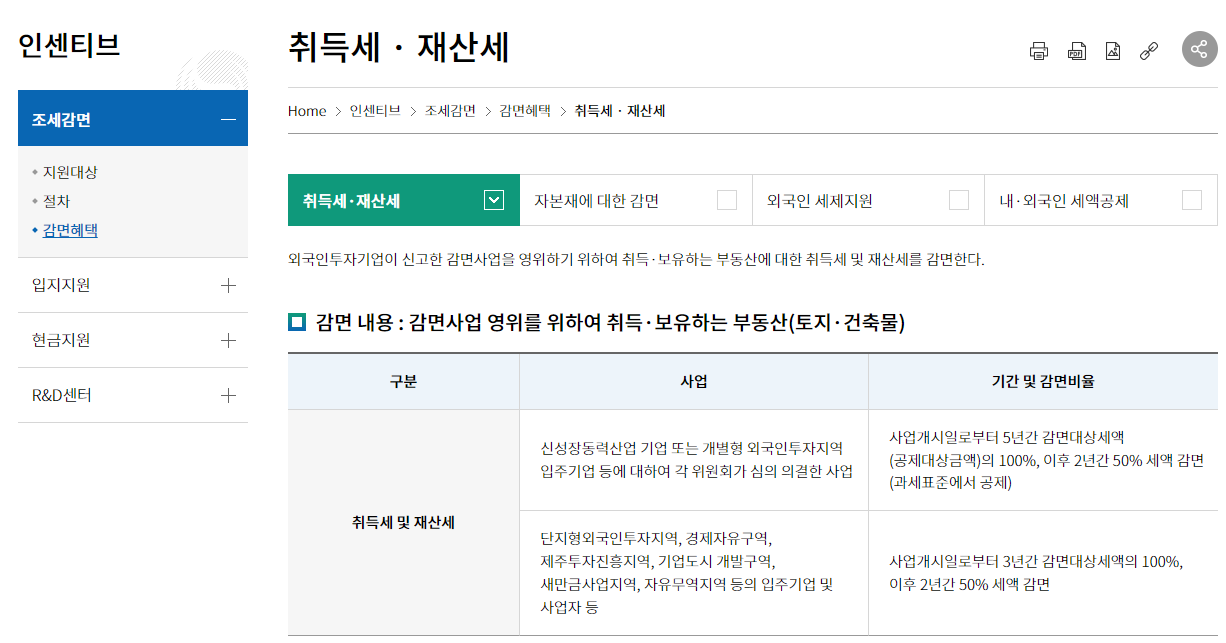Go to 인센티브 in the breadcrumb
Screen dimensions: 1226x643
click(x=375, y=111)
